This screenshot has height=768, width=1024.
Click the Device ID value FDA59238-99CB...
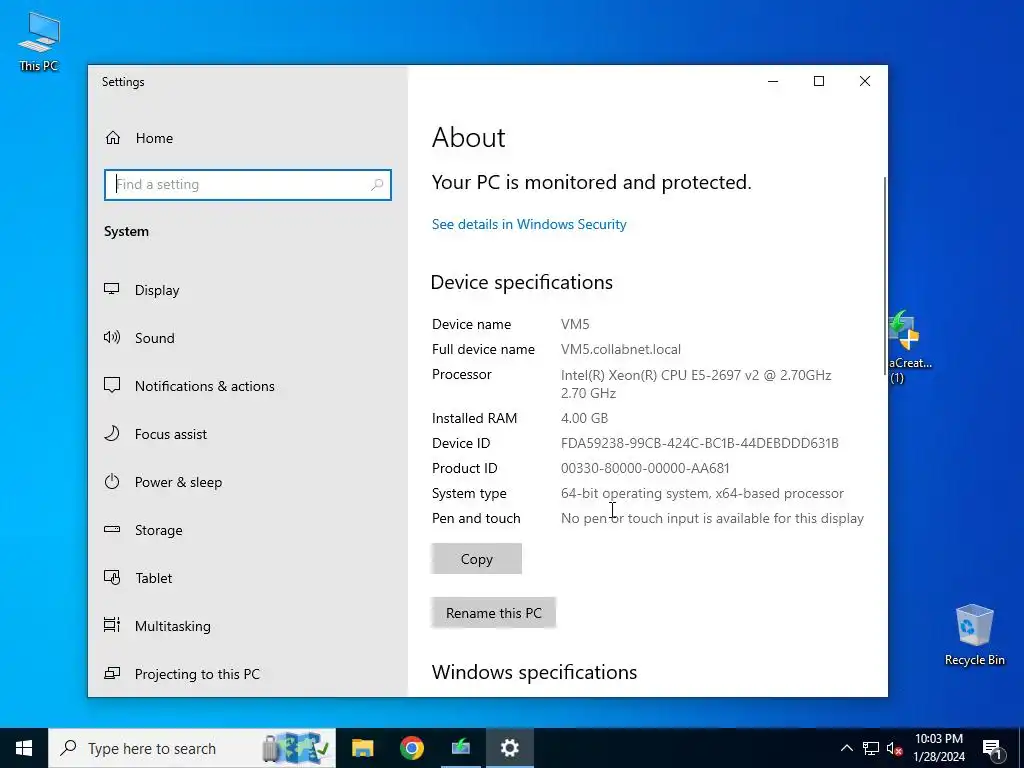699,443
